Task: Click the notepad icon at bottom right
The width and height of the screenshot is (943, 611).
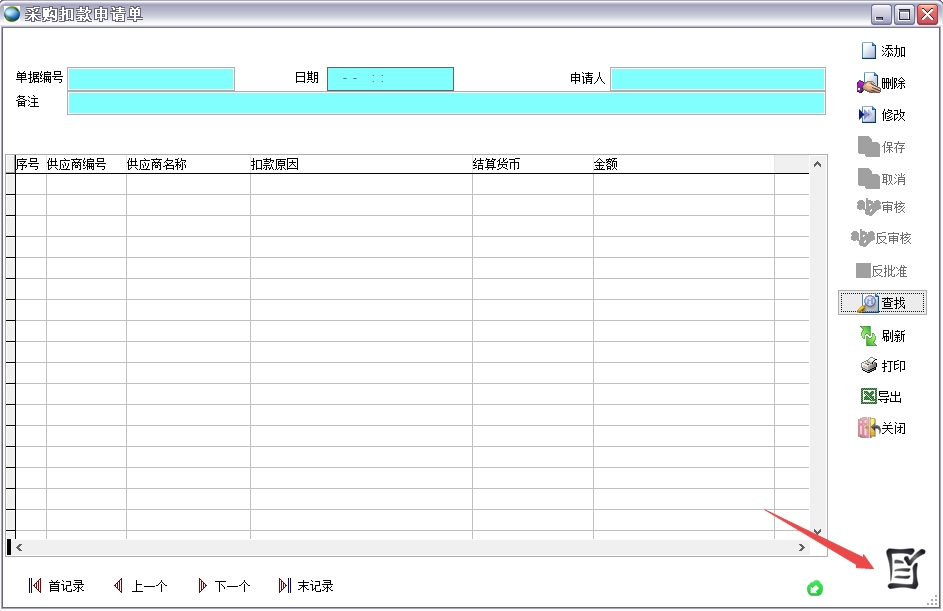Action: [x=905, y=568]
